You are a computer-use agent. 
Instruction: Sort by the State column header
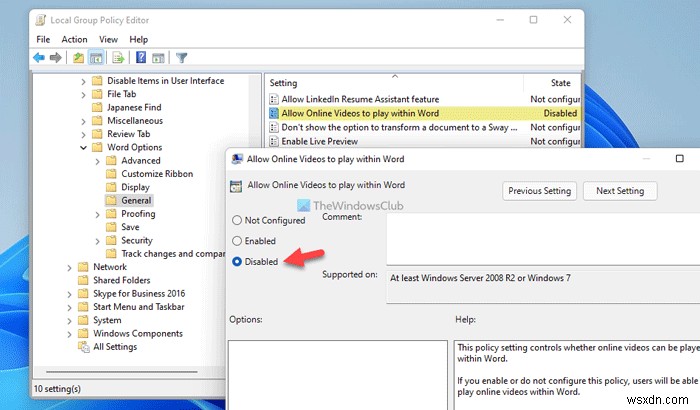[x=560, y=83]
